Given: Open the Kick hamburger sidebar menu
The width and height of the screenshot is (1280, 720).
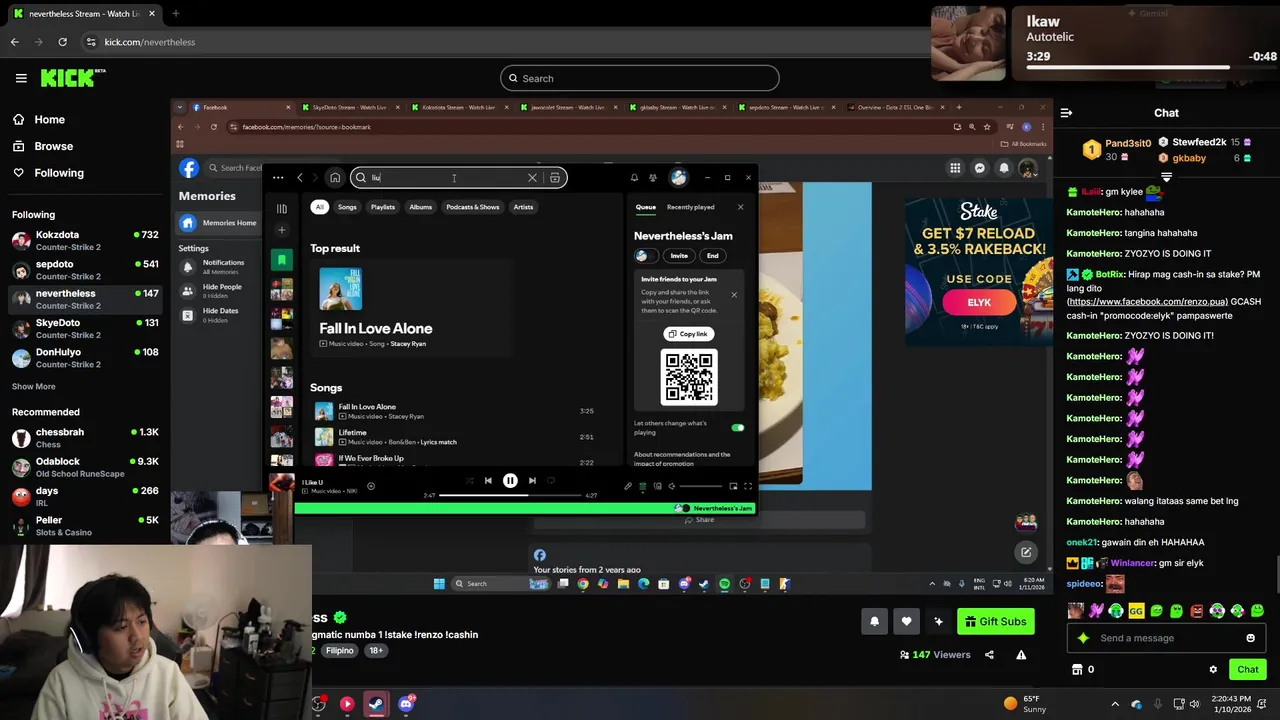Looking at the screenshot, I should (21, 78).
